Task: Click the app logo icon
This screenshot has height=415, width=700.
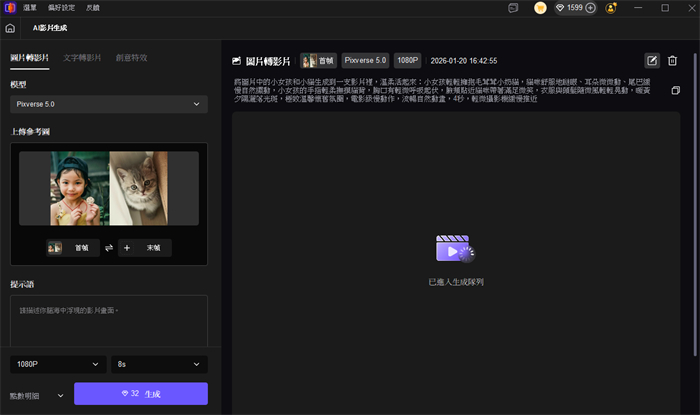Action: tap(10, 8)
